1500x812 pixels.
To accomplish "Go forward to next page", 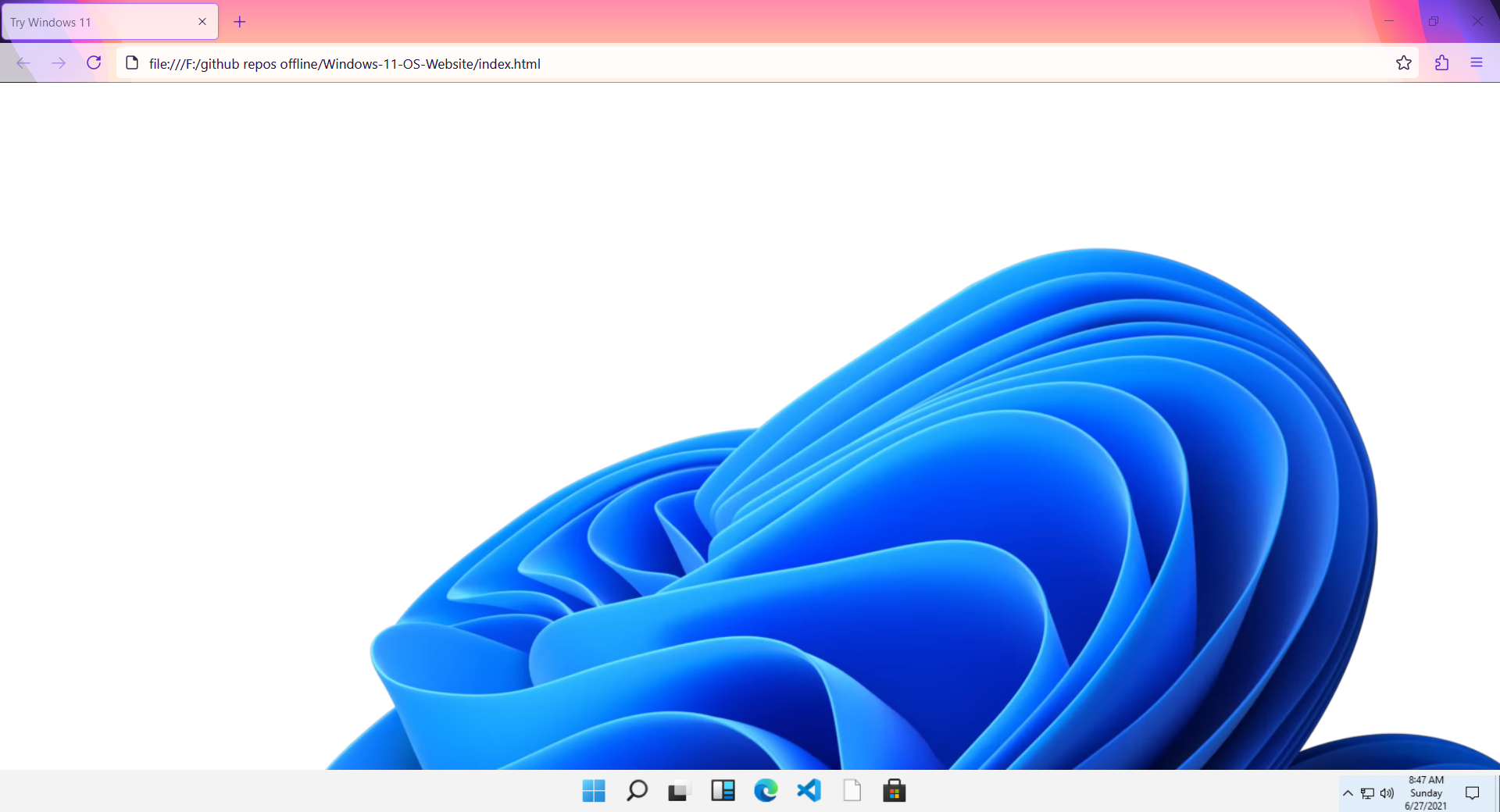I will tap(59, 63).
